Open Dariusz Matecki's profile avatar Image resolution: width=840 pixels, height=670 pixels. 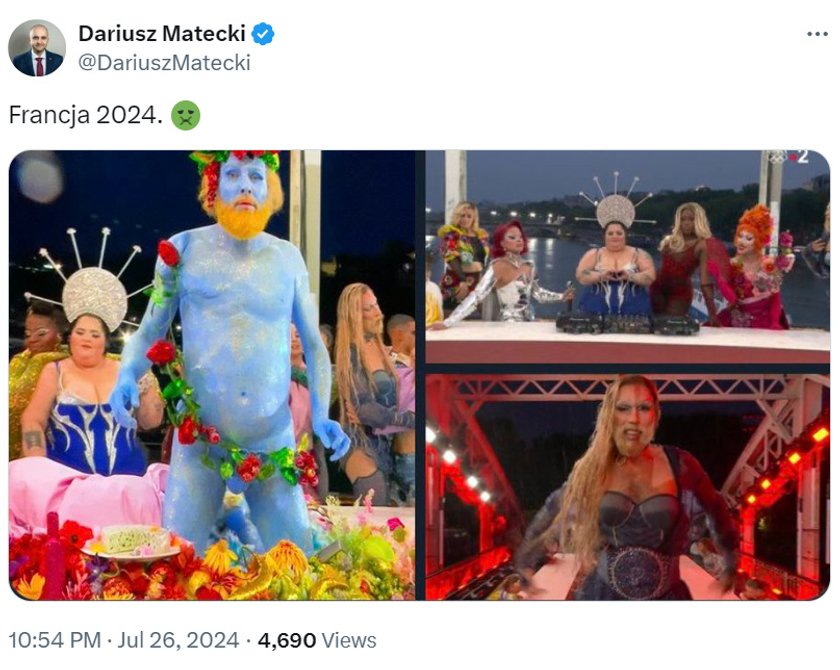[x=36, y=48]
